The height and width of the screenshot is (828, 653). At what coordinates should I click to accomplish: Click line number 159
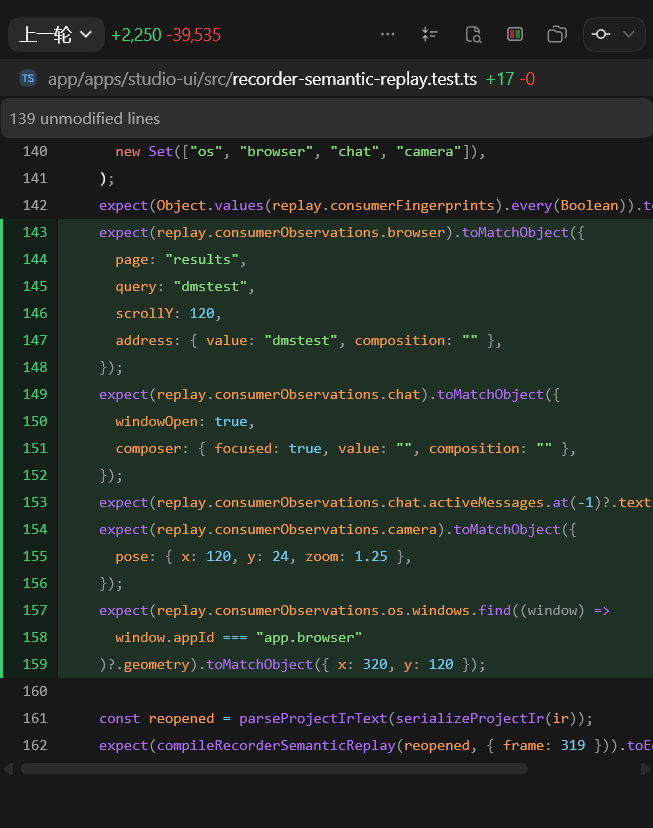[35, 664]
